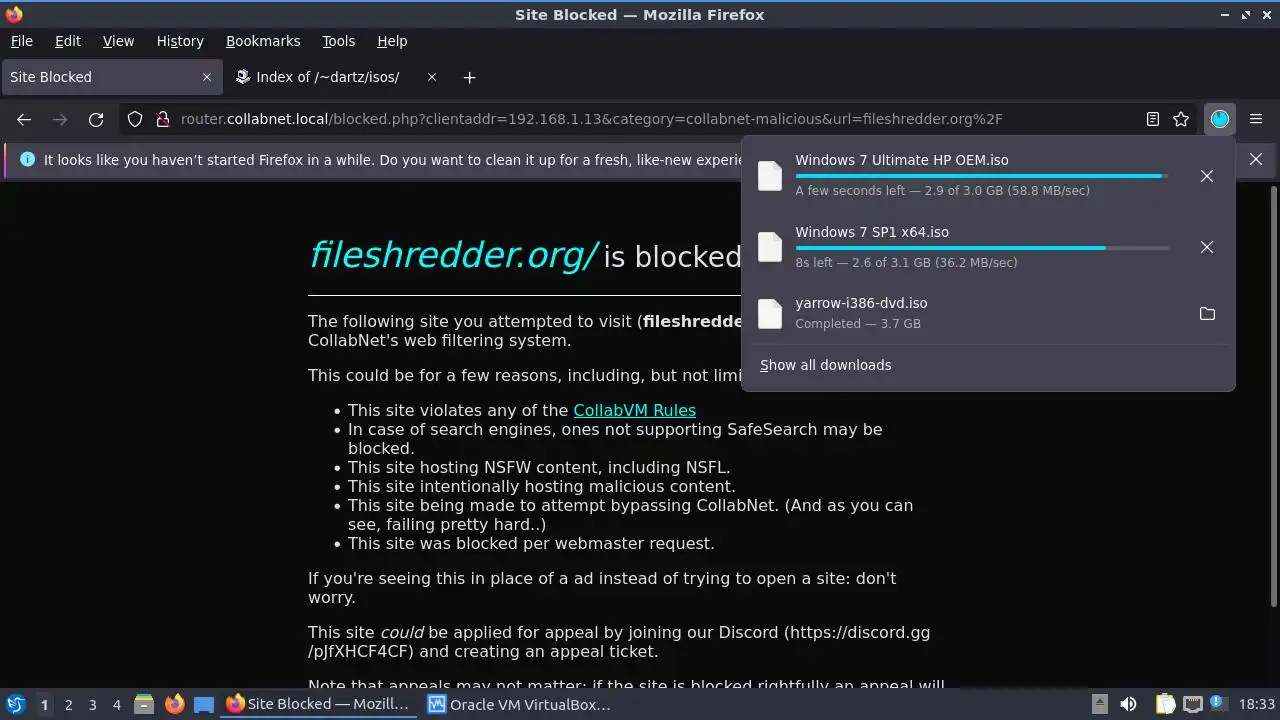1280x720 pixels.
Task: Click Windows 7 SP1 x64.iso progress bar
Action: coord(982,247)
